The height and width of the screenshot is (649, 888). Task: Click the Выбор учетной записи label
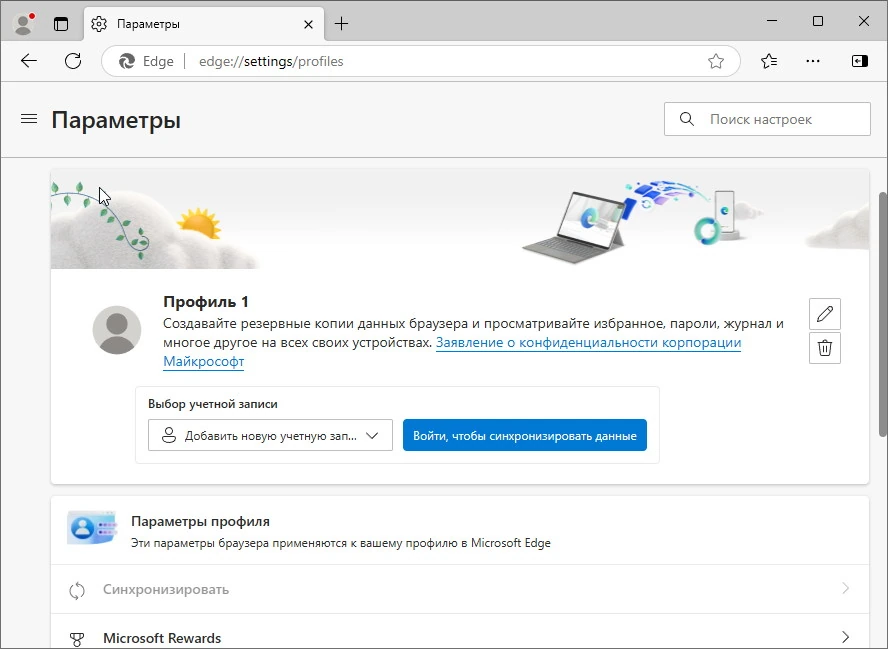(213, 404)
